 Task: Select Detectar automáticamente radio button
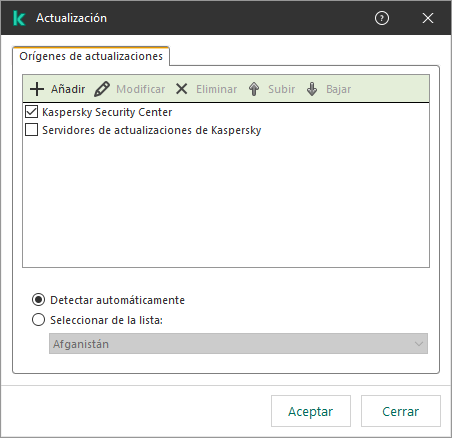tap(38, 300)
